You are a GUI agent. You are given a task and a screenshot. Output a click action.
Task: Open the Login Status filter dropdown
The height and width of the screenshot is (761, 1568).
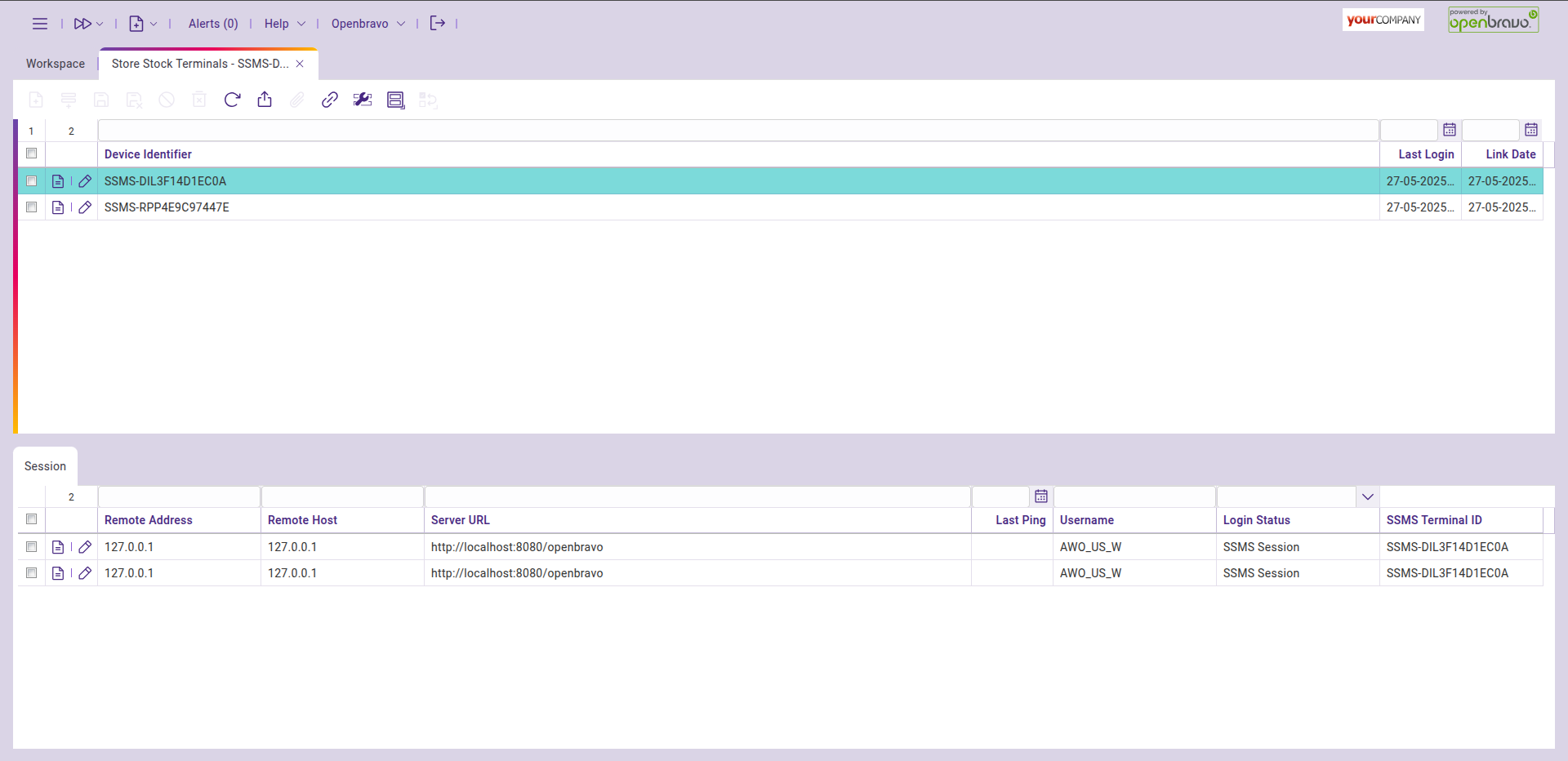[1368, 496]
